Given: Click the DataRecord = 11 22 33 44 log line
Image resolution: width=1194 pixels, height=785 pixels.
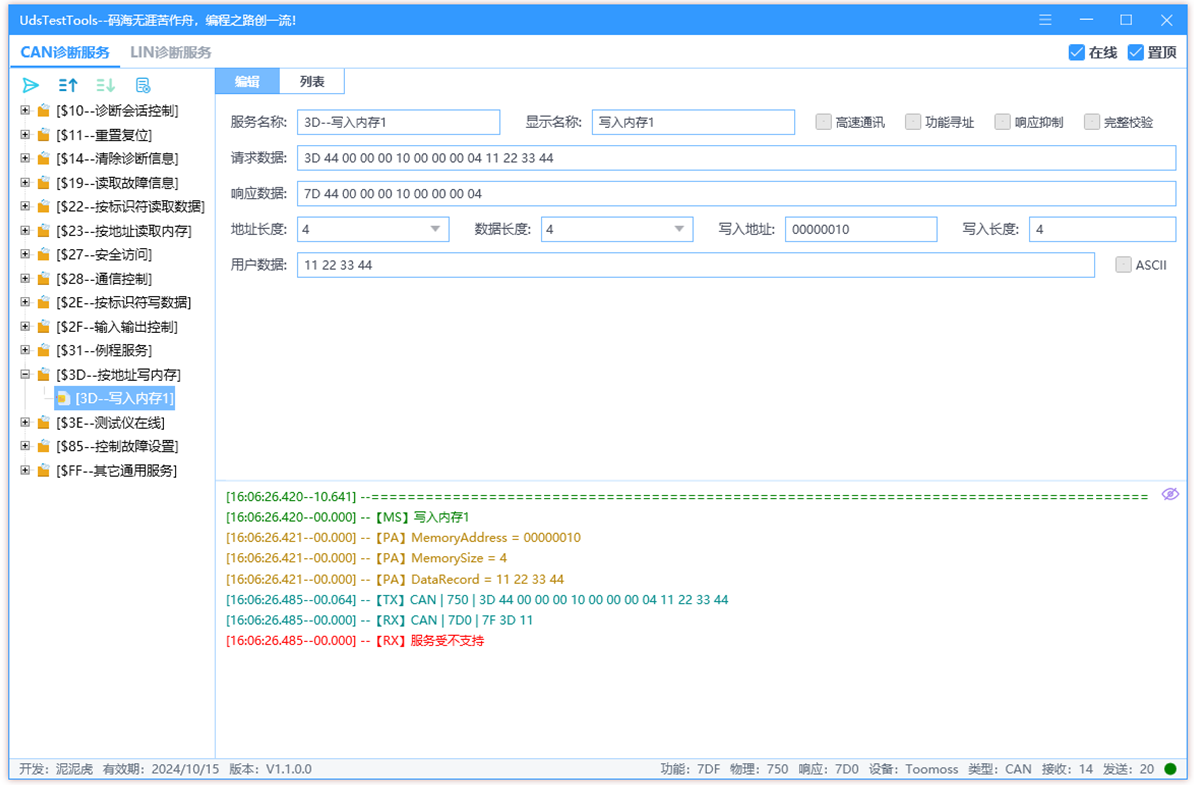Looking at the screenshot, I should click(x=394, y=579).
